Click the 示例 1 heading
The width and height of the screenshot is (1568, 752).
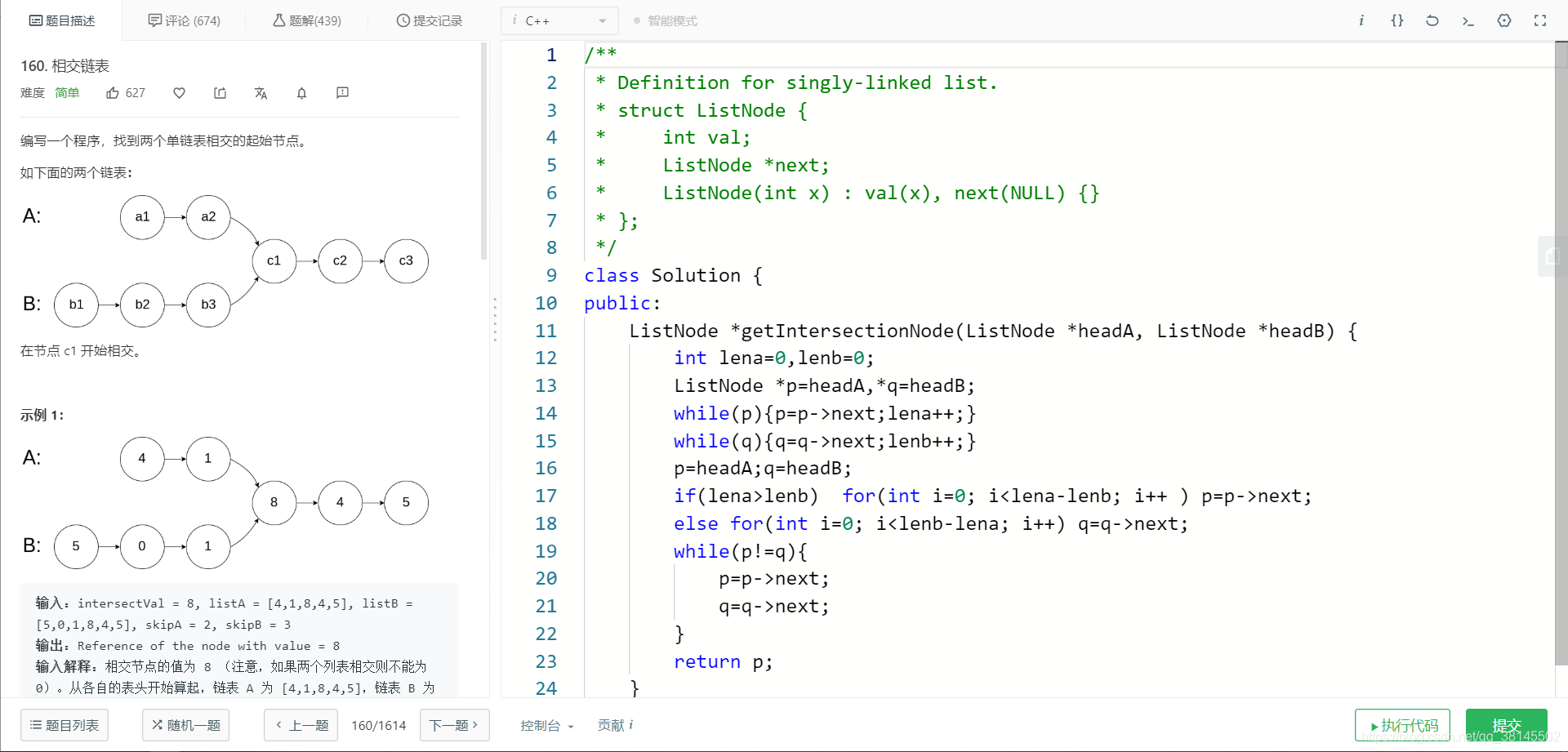(42, 415)
